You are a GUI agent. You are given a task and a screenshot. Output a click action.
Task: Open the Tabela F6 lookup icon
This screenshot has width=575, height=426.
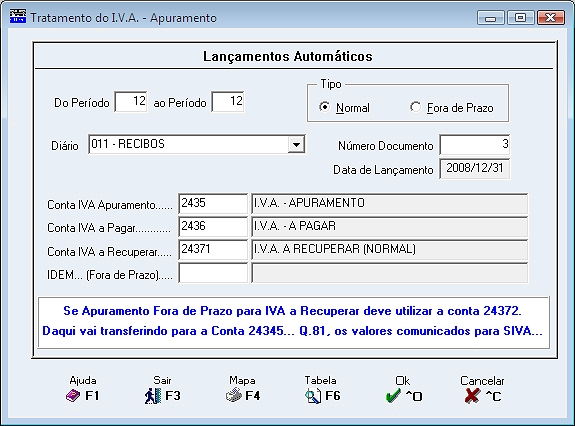click(313, 396)
